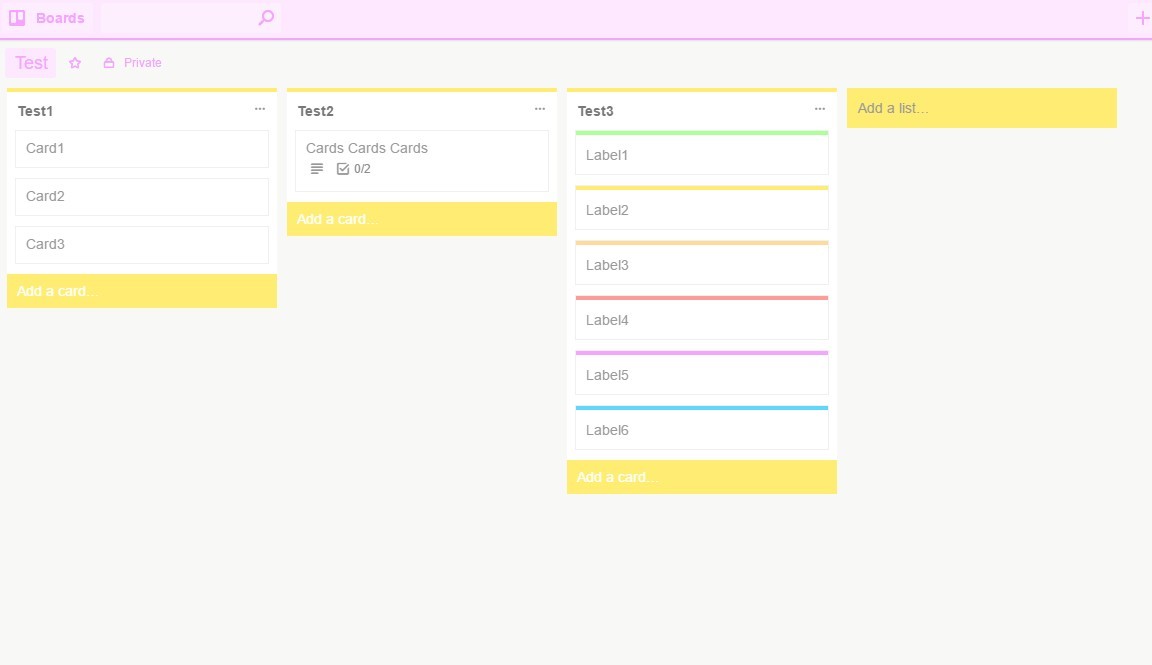
Task: Click the lock icon beside Private
Action: 109,62
